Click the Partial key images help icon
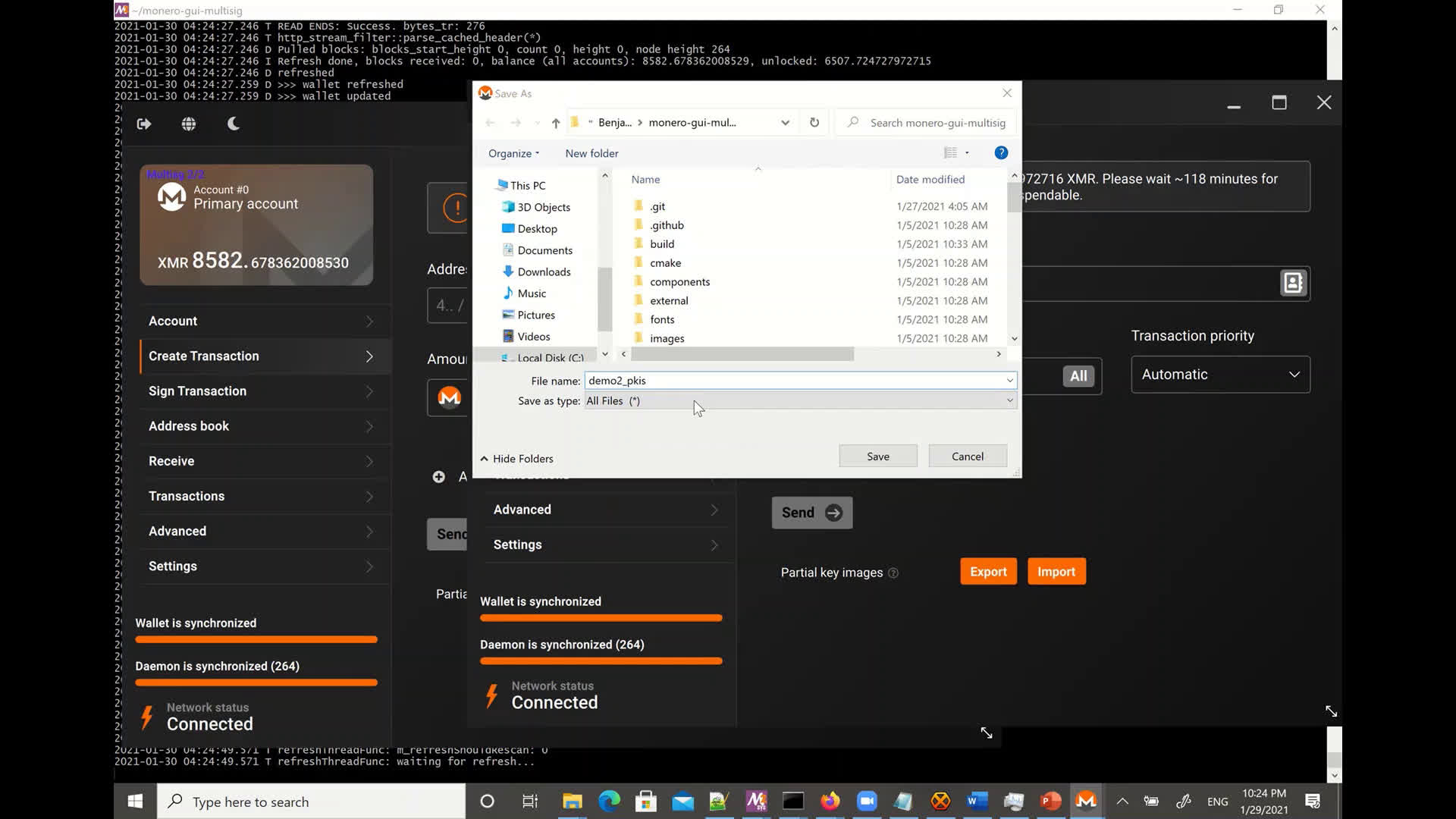The width and height of the screenshot is (1456, 819). pos(894,573)
